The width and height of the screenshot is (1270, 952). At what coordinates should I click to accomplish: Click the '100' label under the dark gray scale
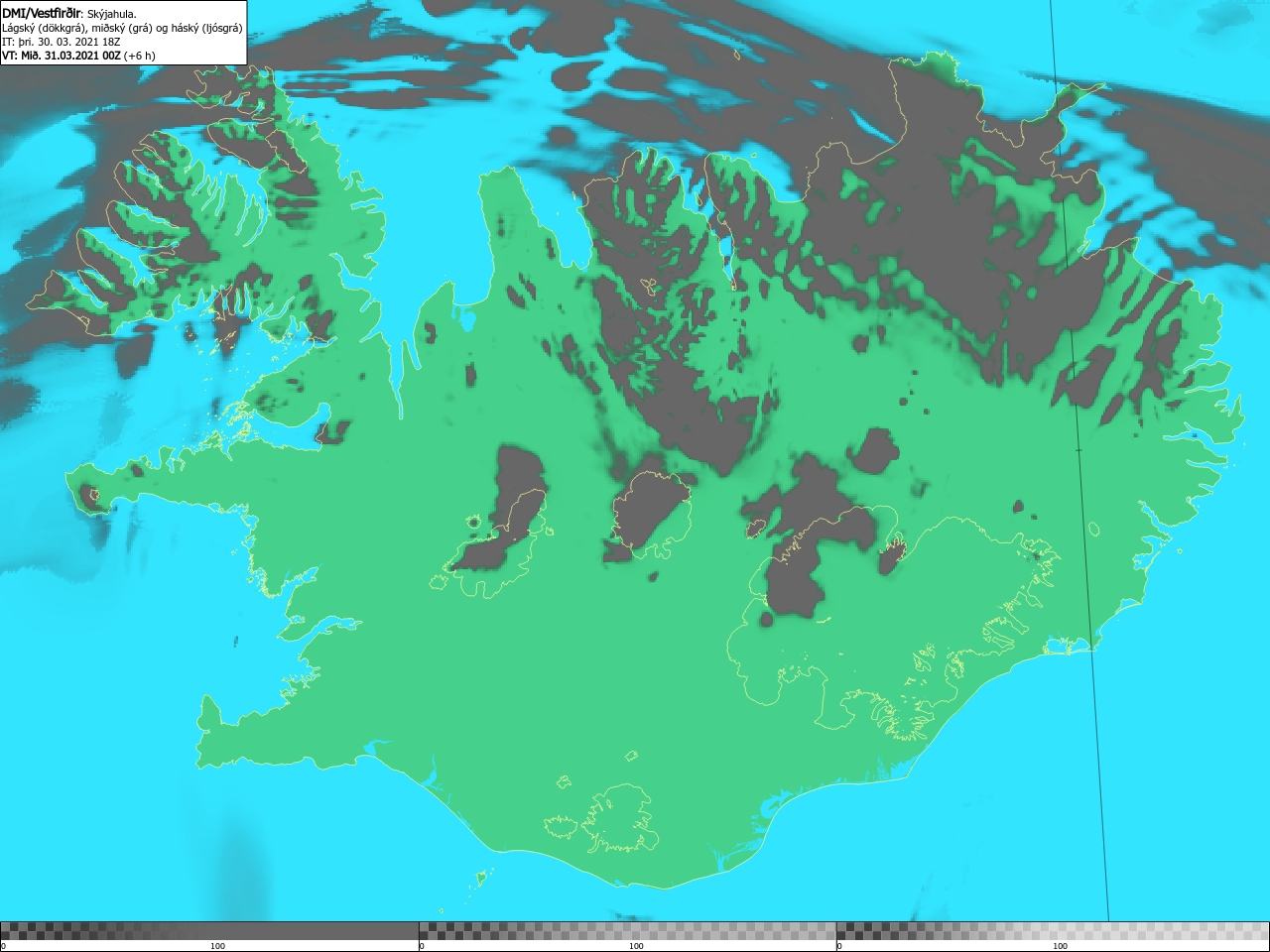217,946
